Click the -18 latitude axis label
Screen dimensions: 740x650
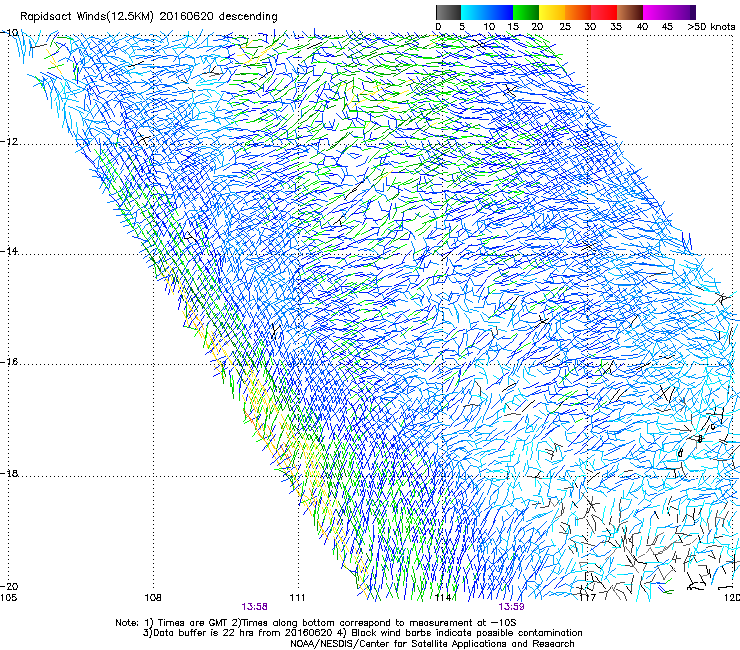tap(9, 473)
